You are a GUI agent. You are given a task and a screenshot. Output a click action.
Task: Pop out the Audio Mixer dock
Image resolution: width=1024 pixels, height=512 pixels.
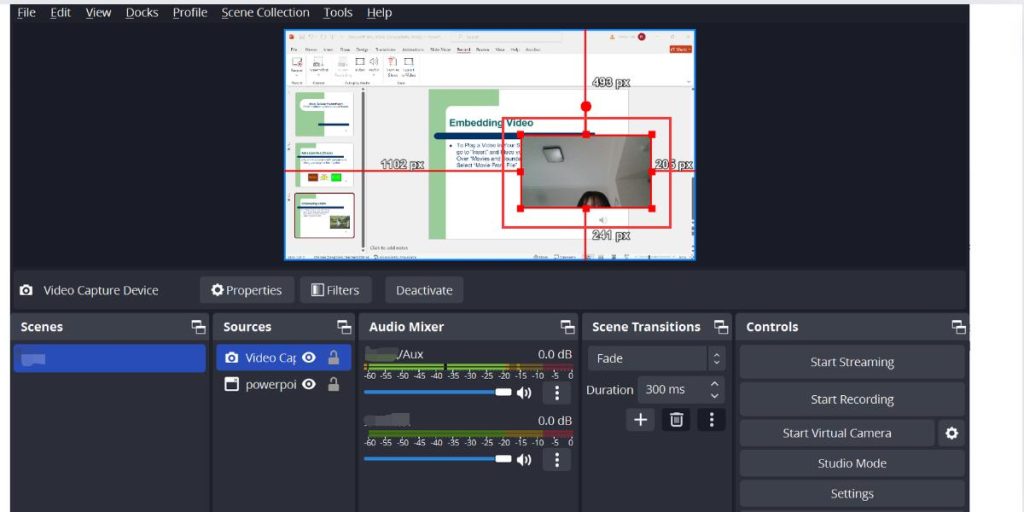568,327
